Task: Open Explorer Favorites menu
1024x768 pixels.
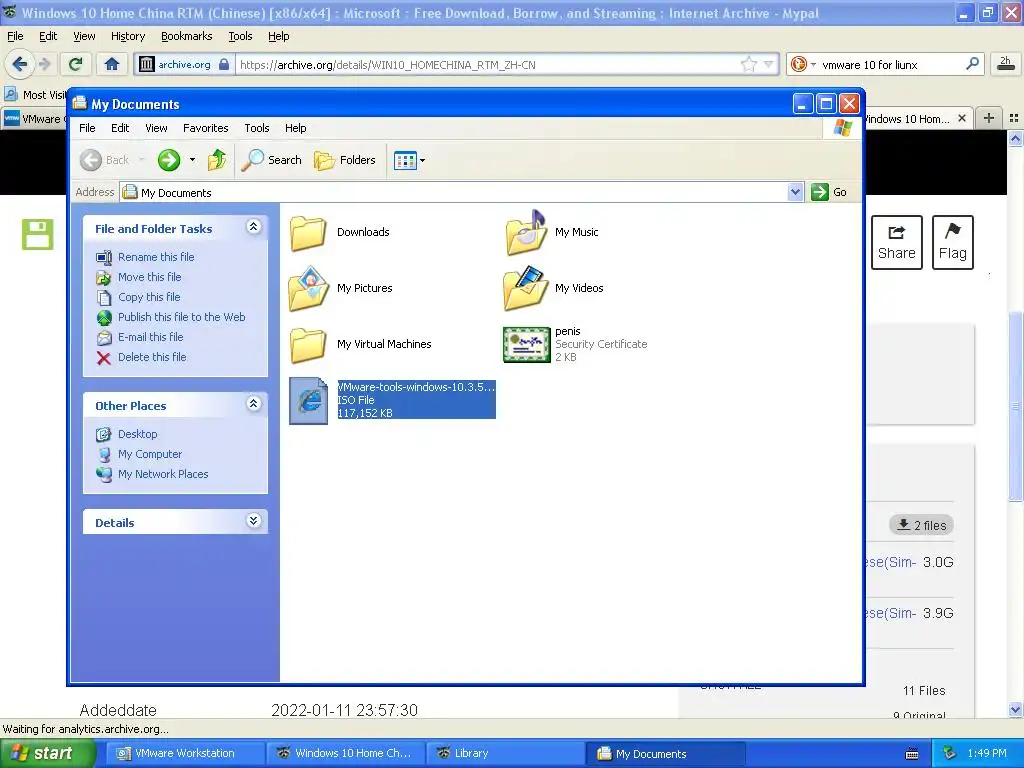Action: click(206, 128)
